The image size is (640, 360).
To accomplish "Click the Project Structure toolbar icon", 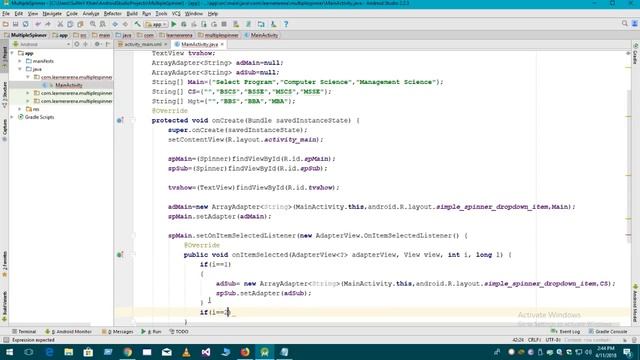I will [261, 24].
